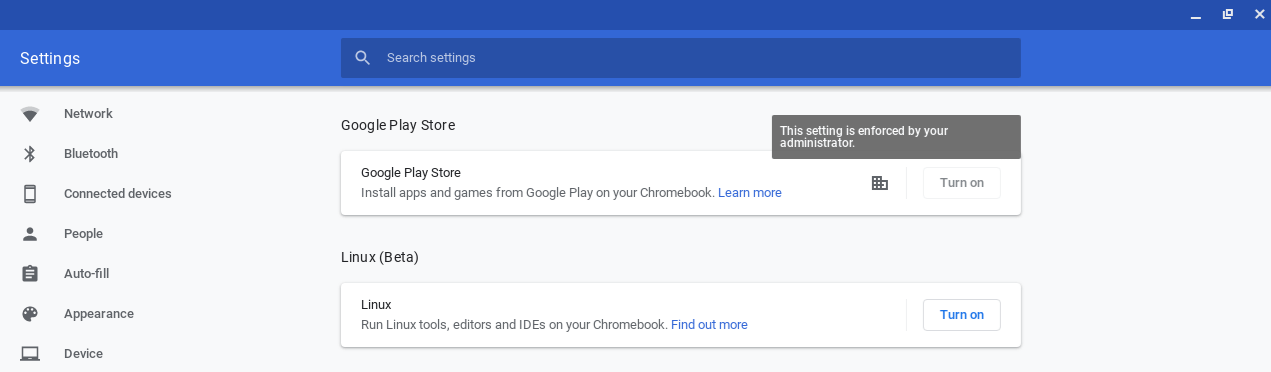This screenshot has height=372, width=1271.
Task: Click the Google Play Store row title
Action: (x=411, y=173)
